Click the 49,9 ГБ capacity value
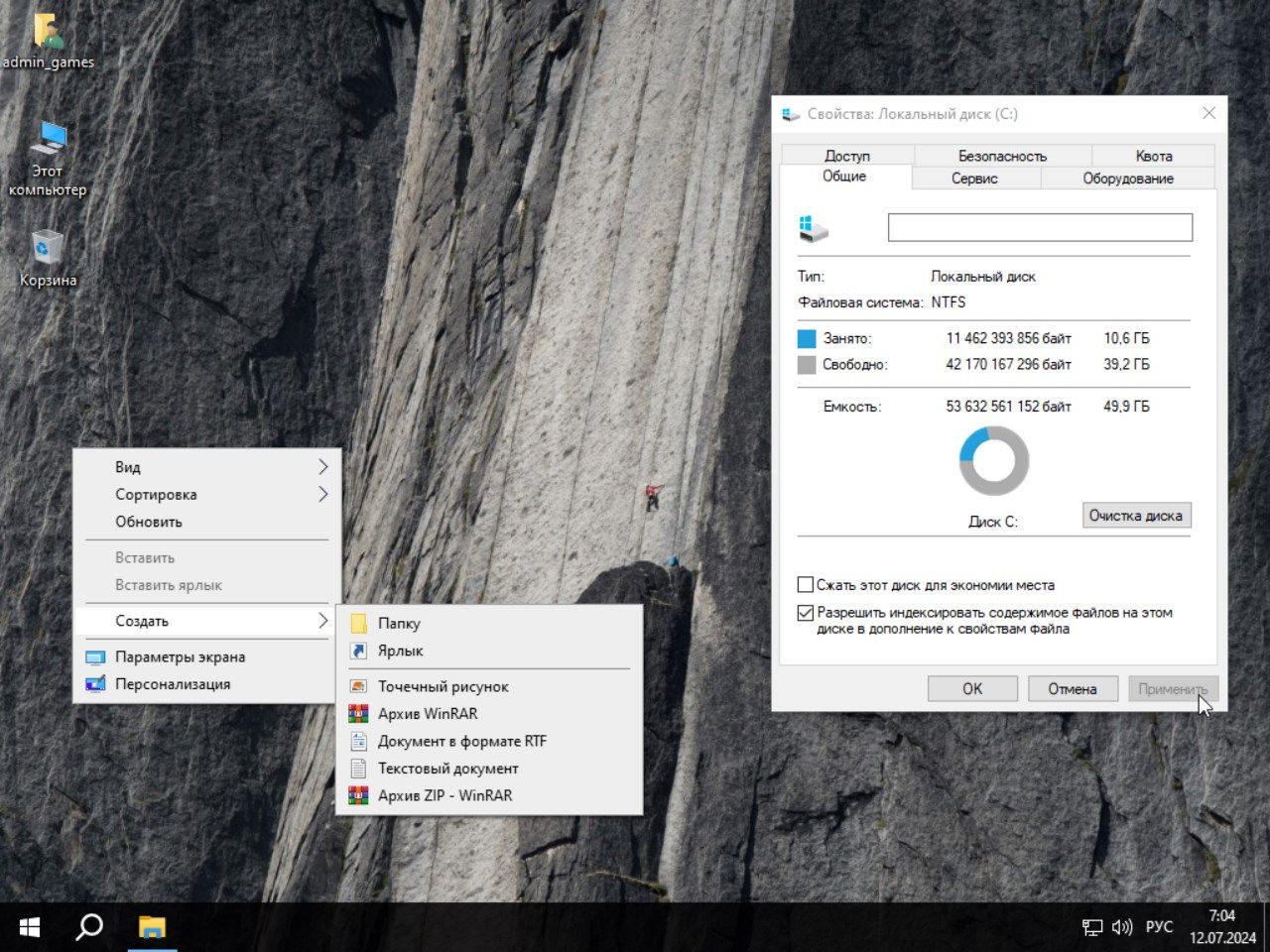 click(x=1127, y=407)
